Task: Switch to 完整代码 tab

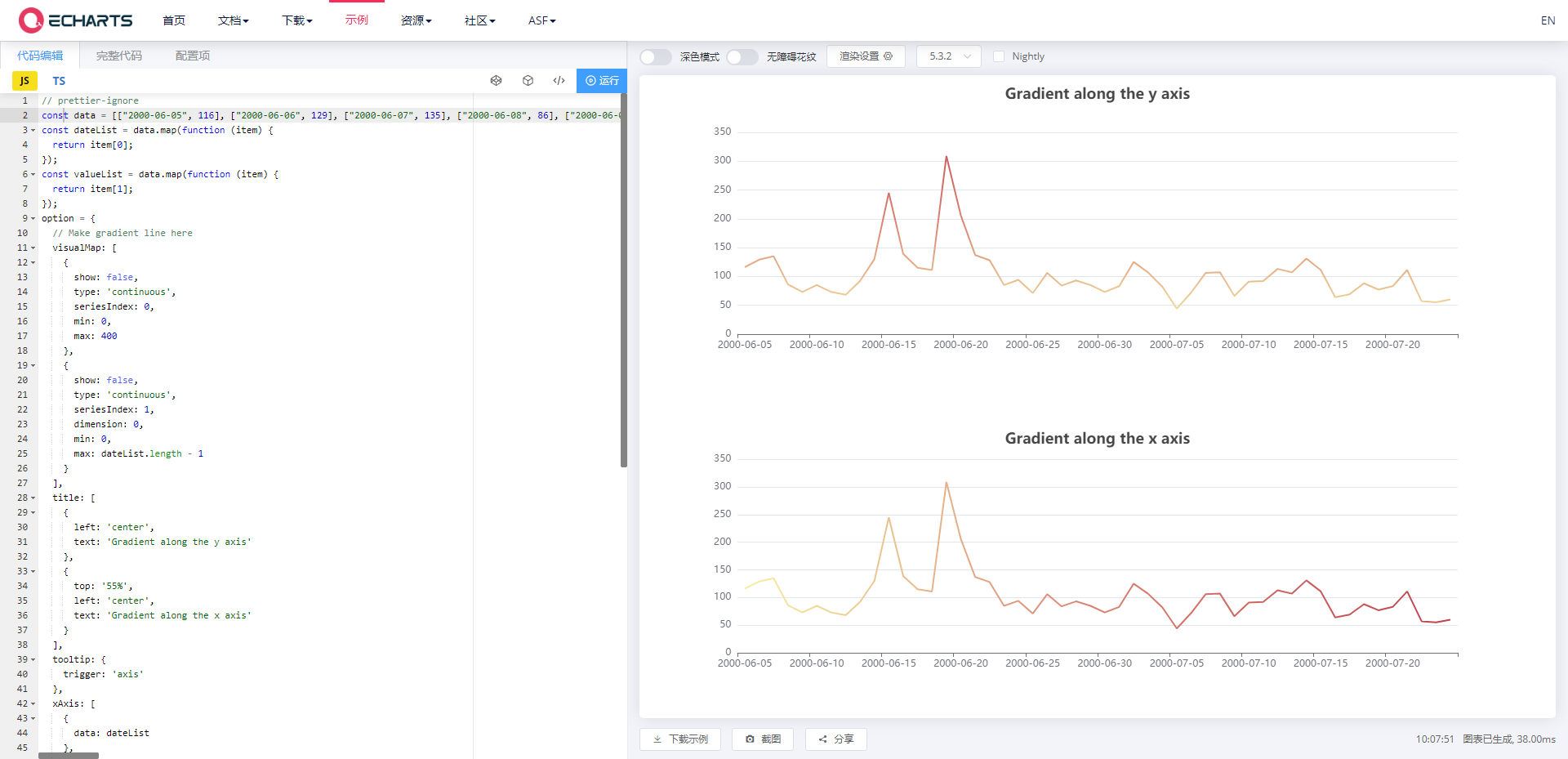Action: pyautogui.click(x=119, y=56)
